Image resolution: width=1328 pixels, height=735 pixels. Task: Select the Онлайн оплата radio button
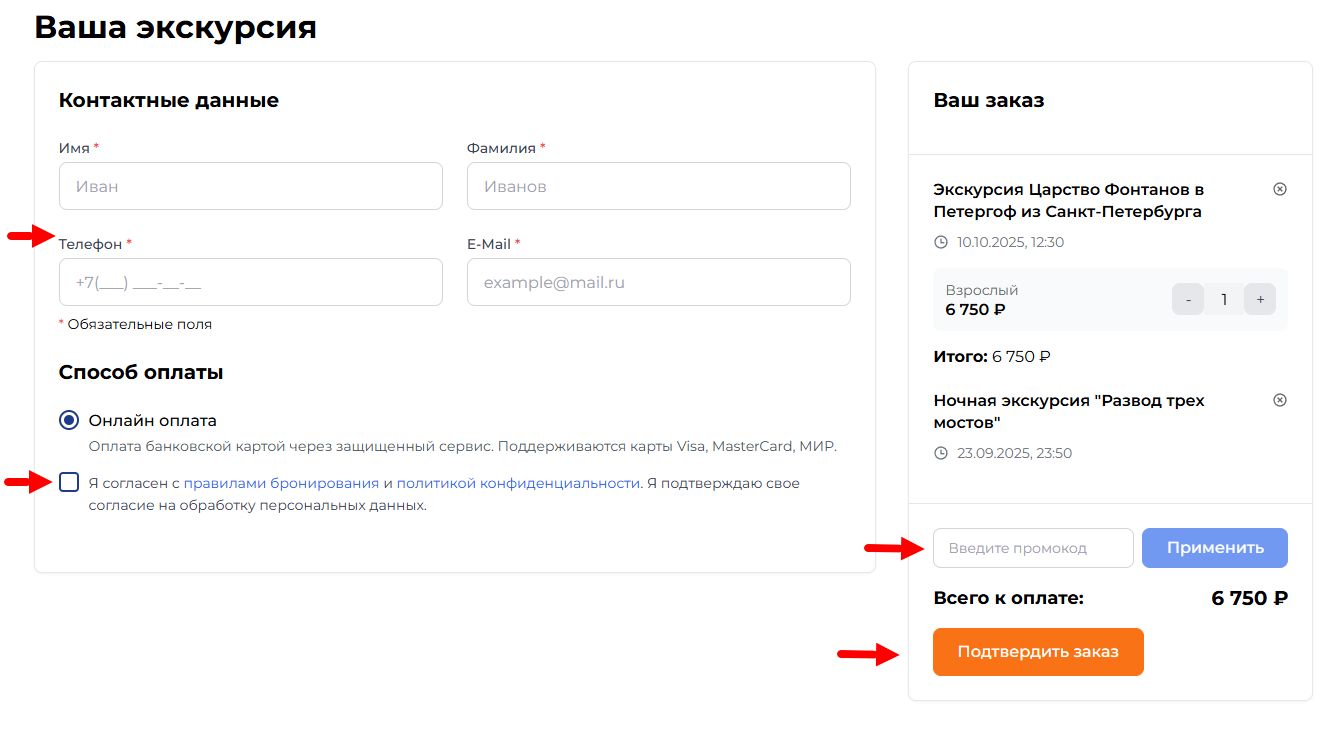(x=69, y=420)
